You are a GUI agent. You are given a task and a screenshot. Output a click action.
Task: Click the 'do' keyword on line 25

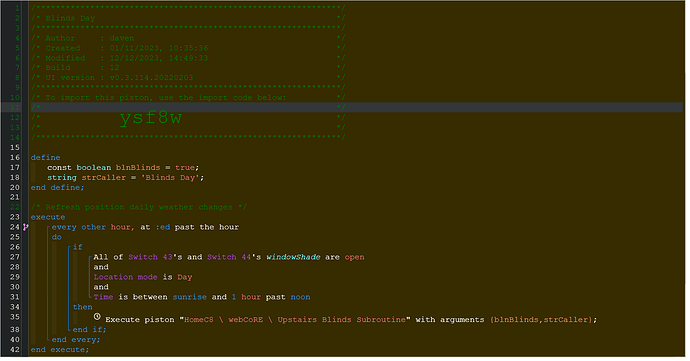click(57, 237)
